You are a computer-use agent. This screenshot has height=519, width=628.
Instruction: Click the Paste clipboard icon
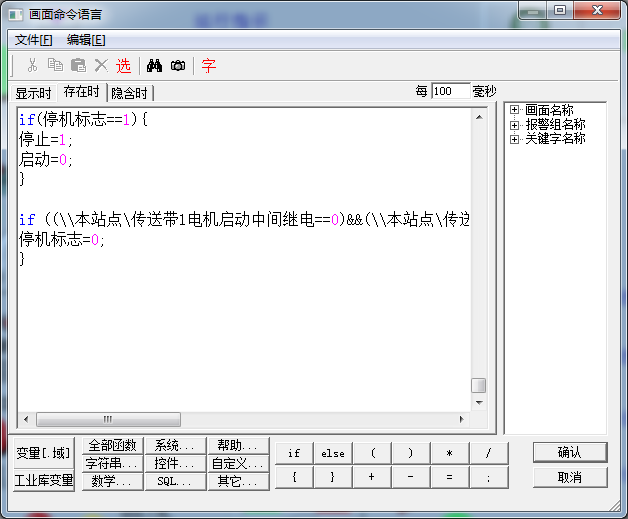click(x=78, y=65)
